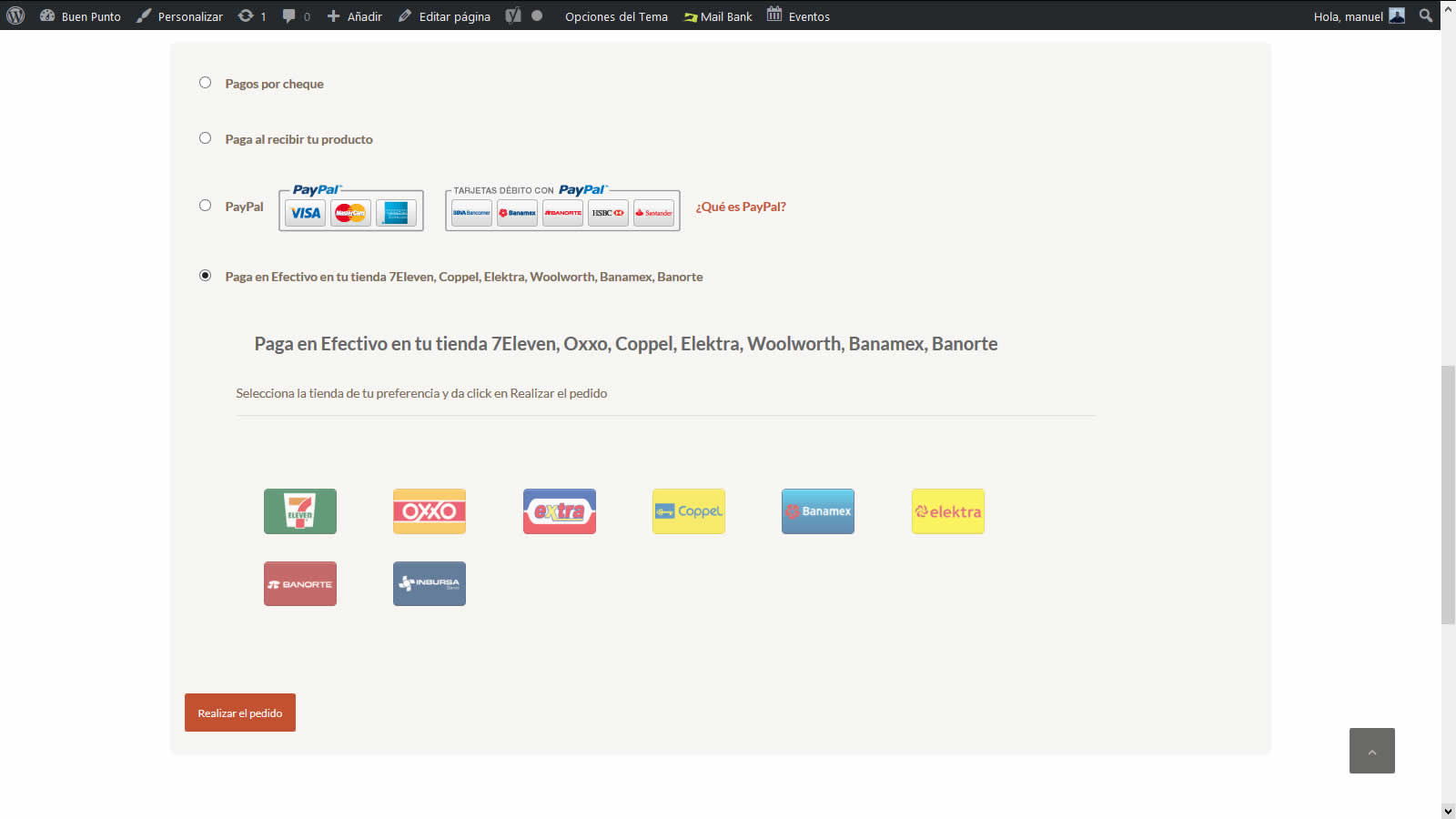Click the scrollbar down arrow
Screen dimensions: 1456x819
1448,811
